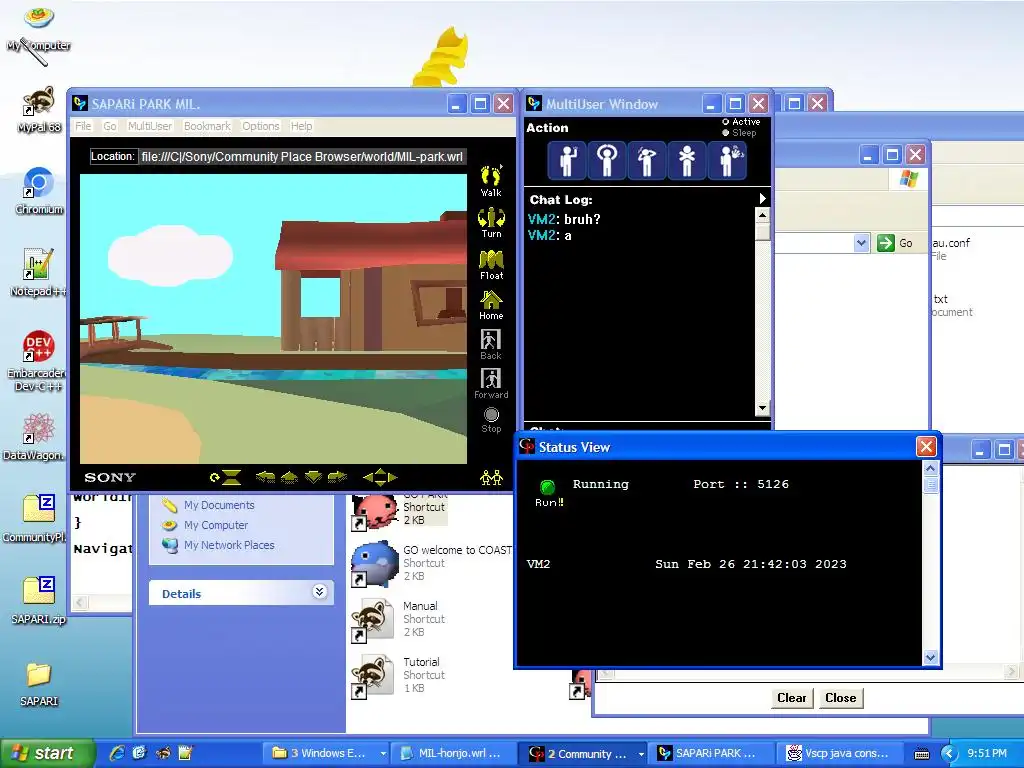This screenshot has width=1024, height=768.
Task: Open the address bar dropdown next to Go
Action: tap(861, 243)
